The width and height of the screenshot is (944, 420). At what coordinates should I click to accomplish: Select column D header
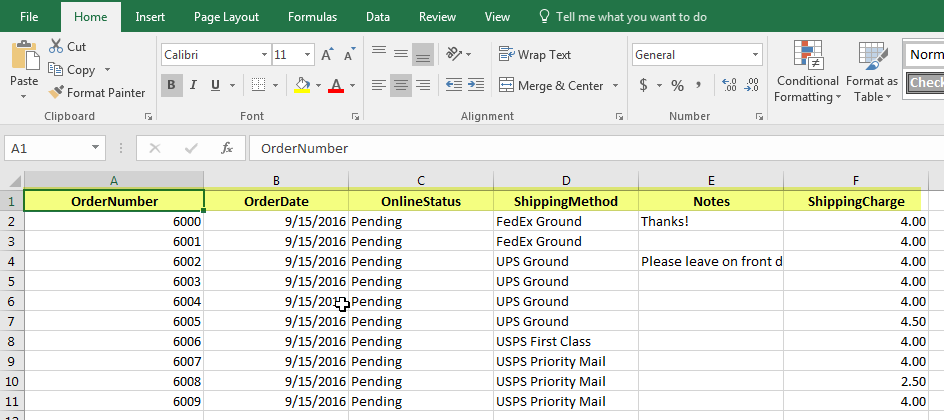click(566, 181)
